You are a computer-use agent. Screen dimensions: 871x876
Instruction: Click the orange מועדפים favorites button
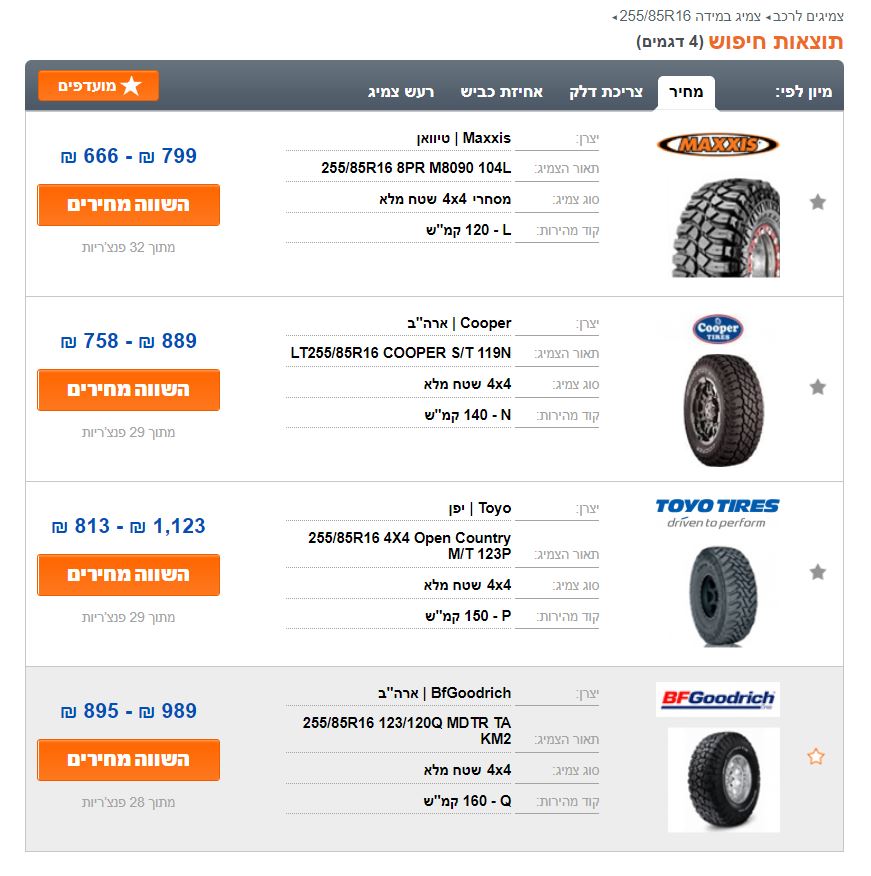[x=98, y=86]
